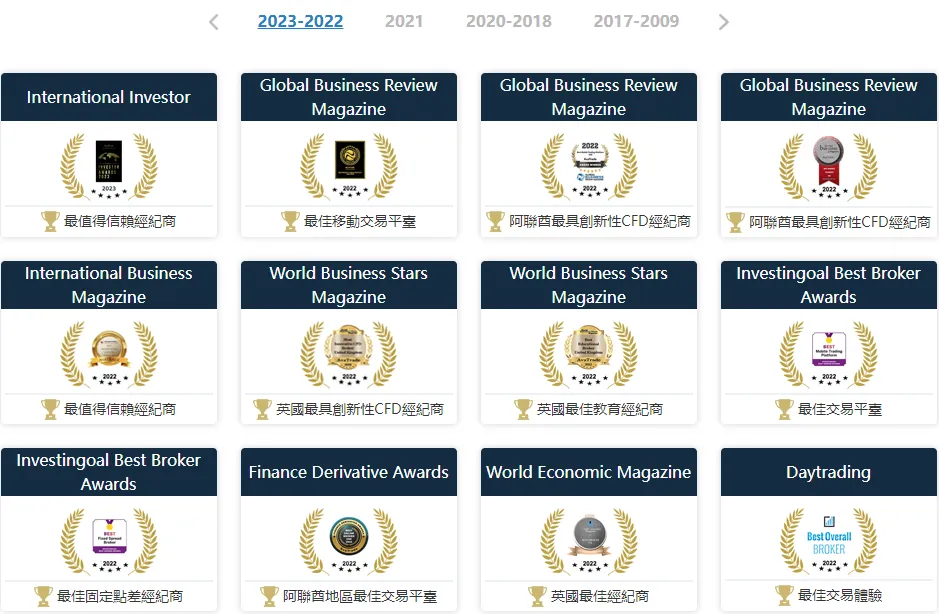This screenshot has width=939, height=614.
Task: Click the 最佳移動交易平臺 caption
Action: point(360,222)
